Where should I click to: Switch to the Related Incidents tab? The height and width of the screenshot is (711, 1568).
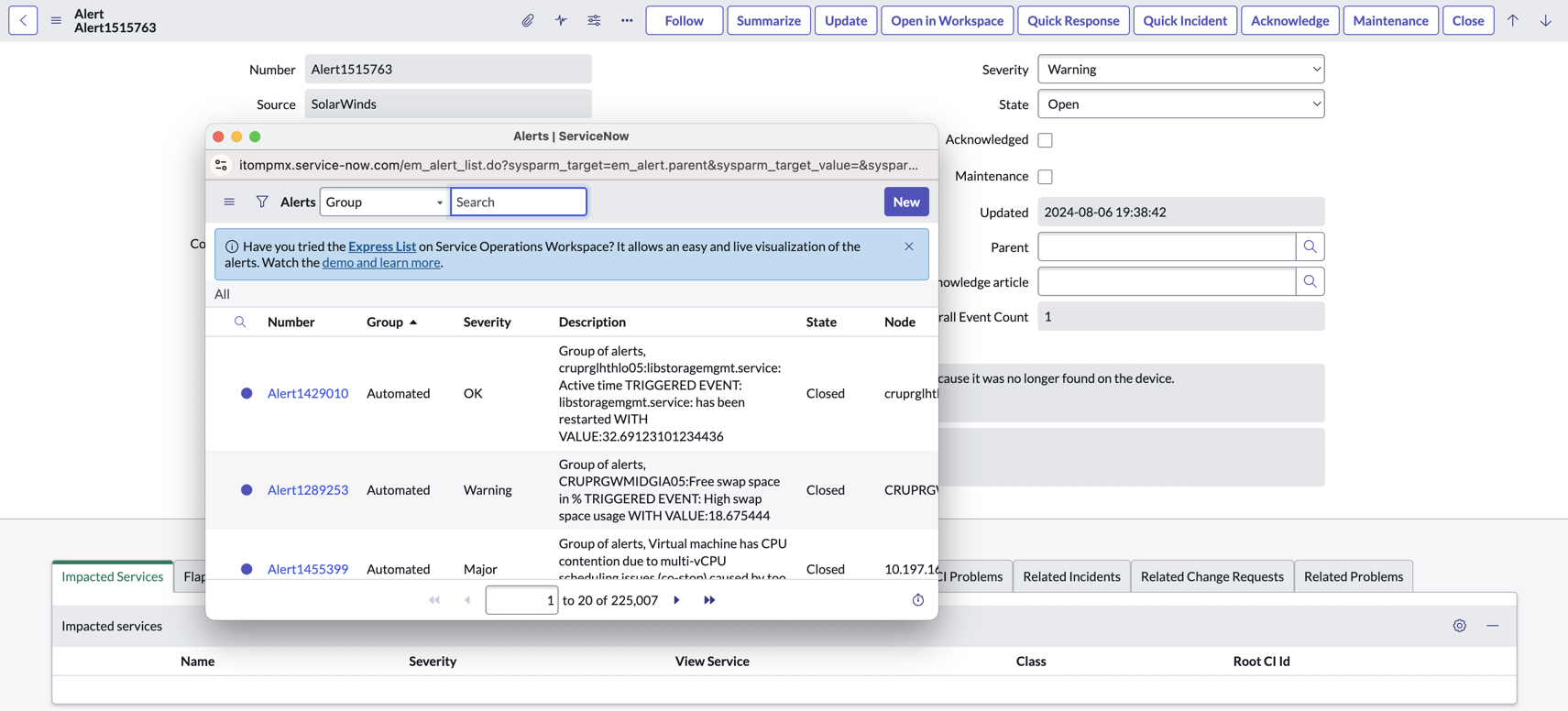(1071, 576)
